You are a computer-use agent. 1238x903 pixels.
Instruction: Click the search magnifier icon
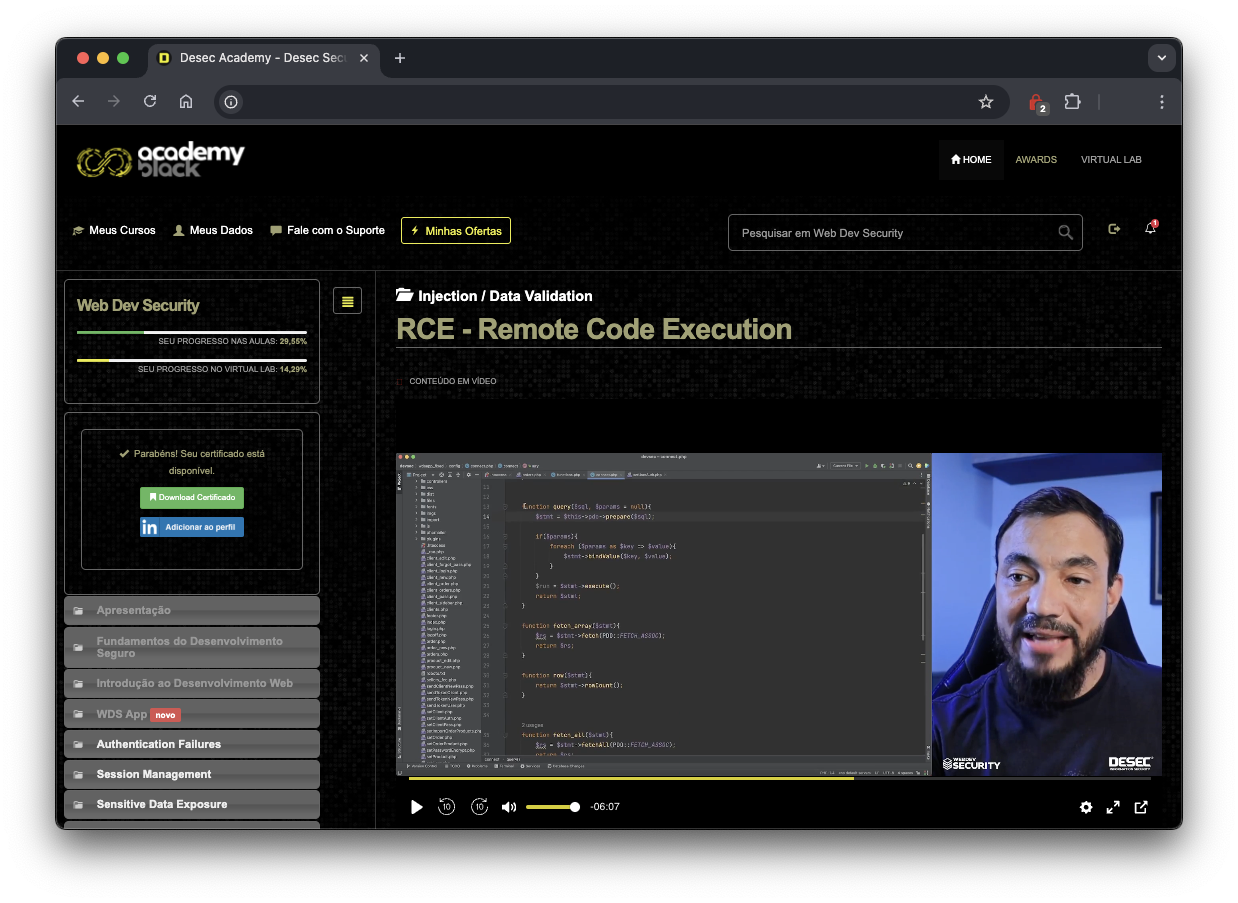coord(1065,232)
